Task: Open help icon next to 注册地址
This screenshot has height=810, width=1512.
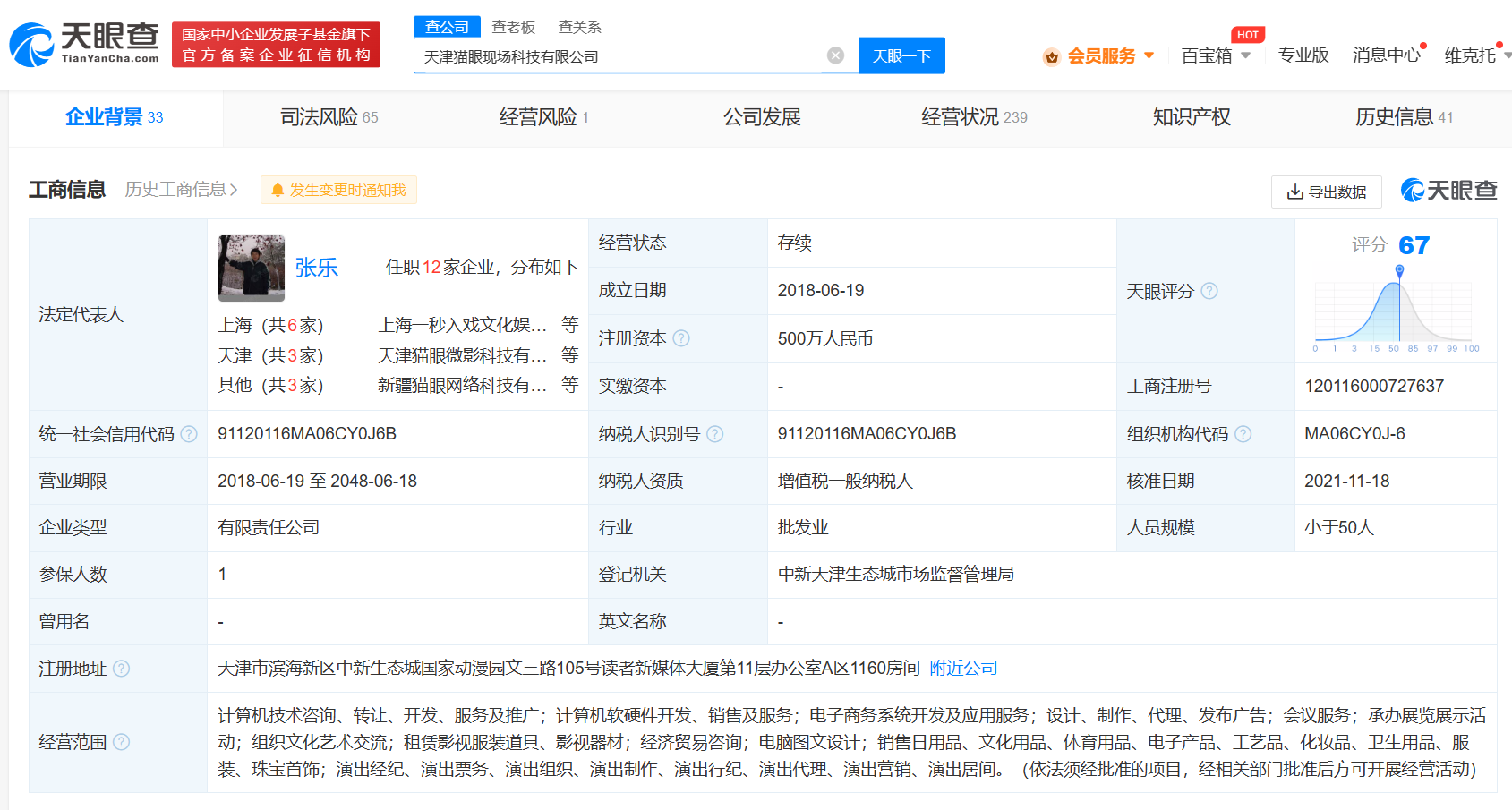Action: [122, 669]
